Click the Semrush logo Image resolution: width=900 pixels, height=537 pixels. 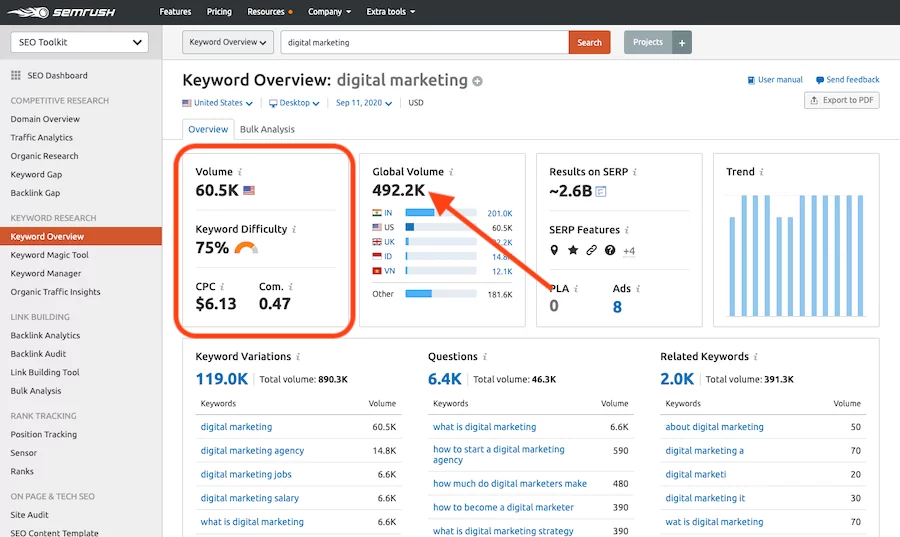click(61, 12)
